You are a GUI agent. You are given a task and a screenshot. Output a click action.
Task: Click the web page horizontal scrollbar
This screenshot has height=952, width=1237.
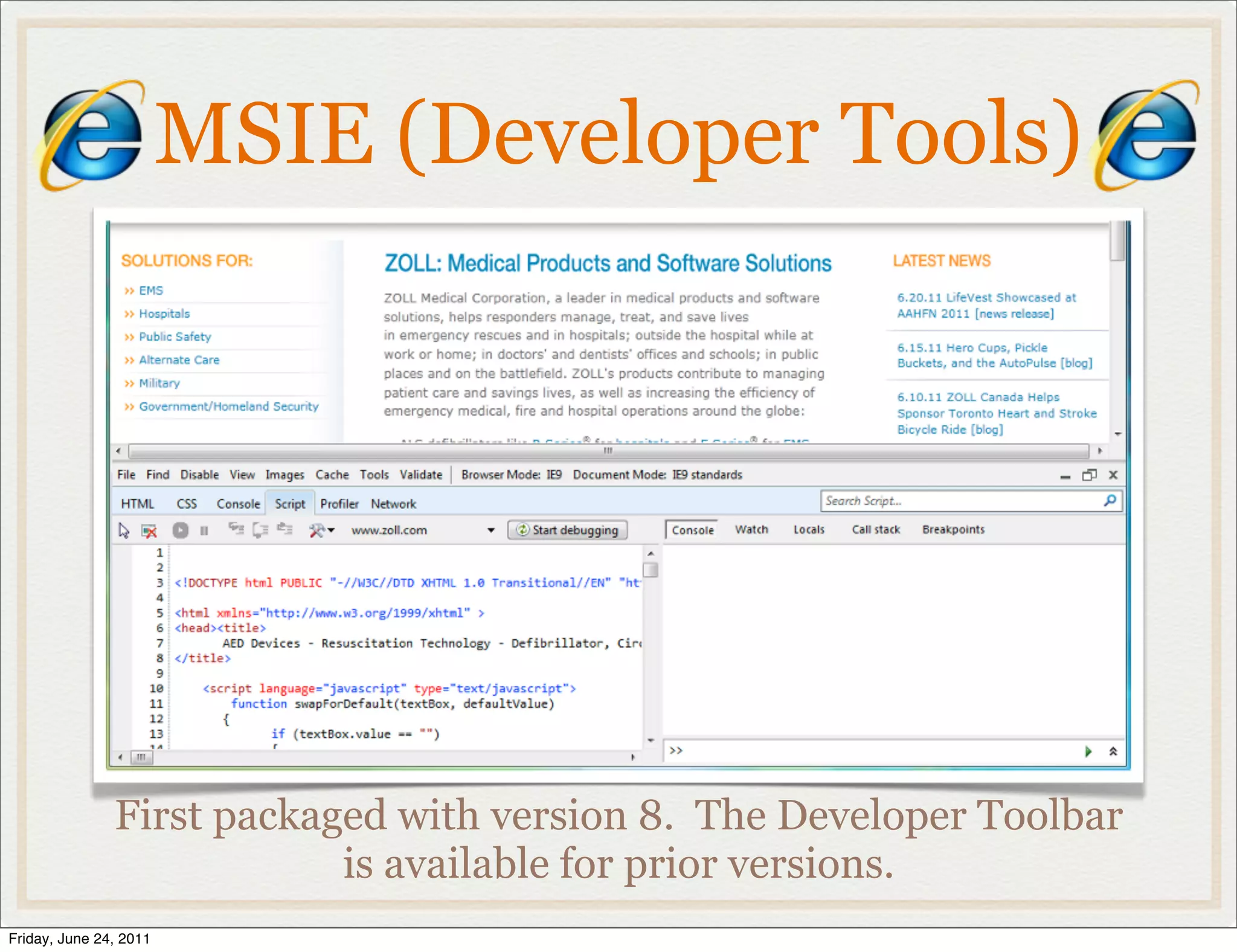[608, 451]
